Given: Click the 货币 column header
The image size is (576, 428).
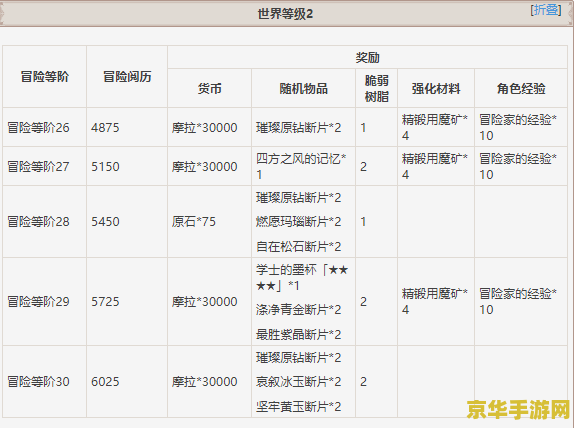Looking at the screenshot, I should tap(209, 89).
